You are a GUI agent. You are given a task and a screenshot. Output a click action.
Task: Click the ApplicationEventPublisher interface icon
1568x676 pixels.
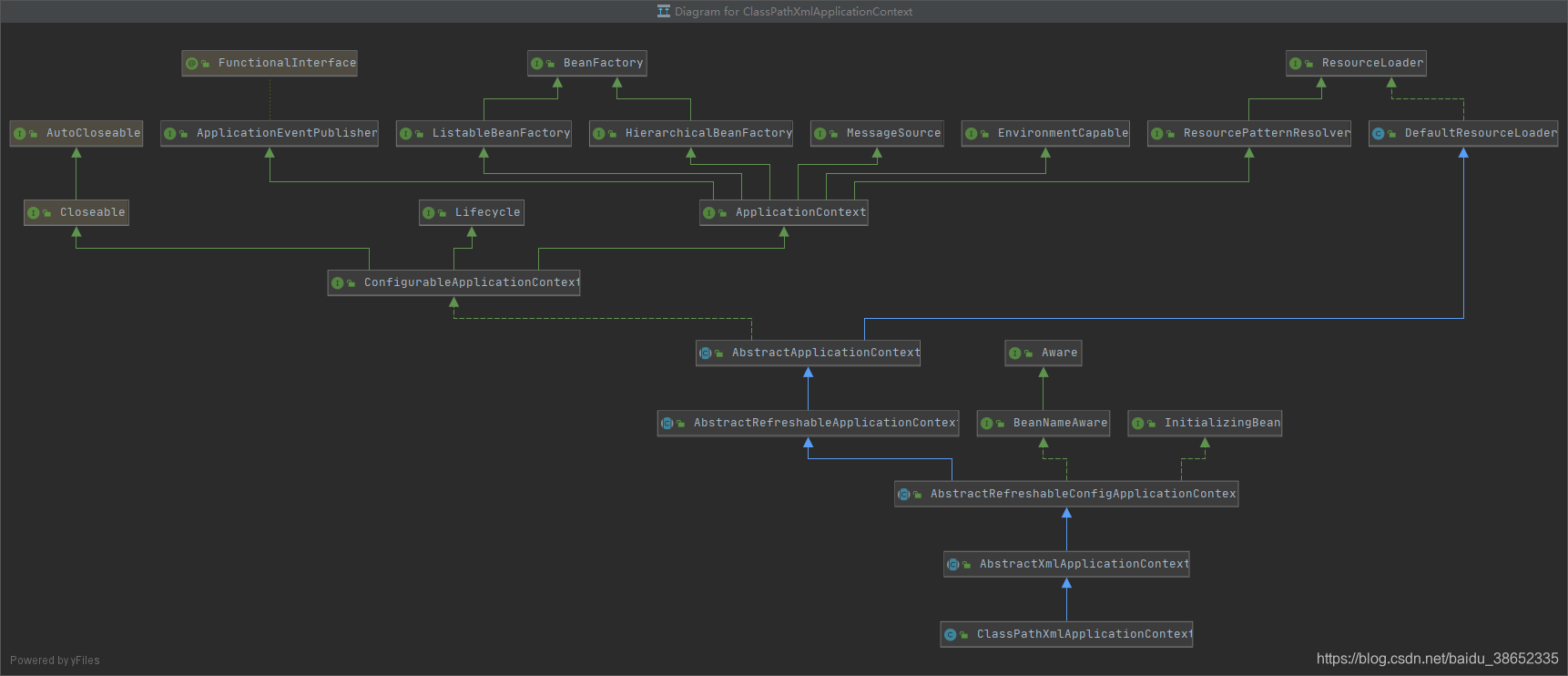tap(170, 134)
